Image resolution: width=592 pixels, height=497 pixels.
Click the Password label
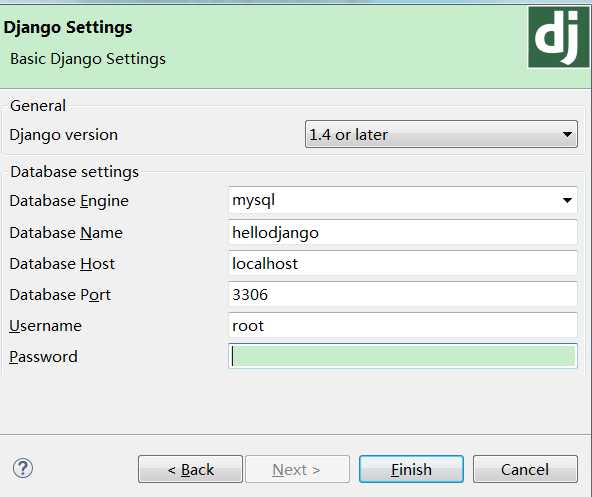(x=43, y=357)
